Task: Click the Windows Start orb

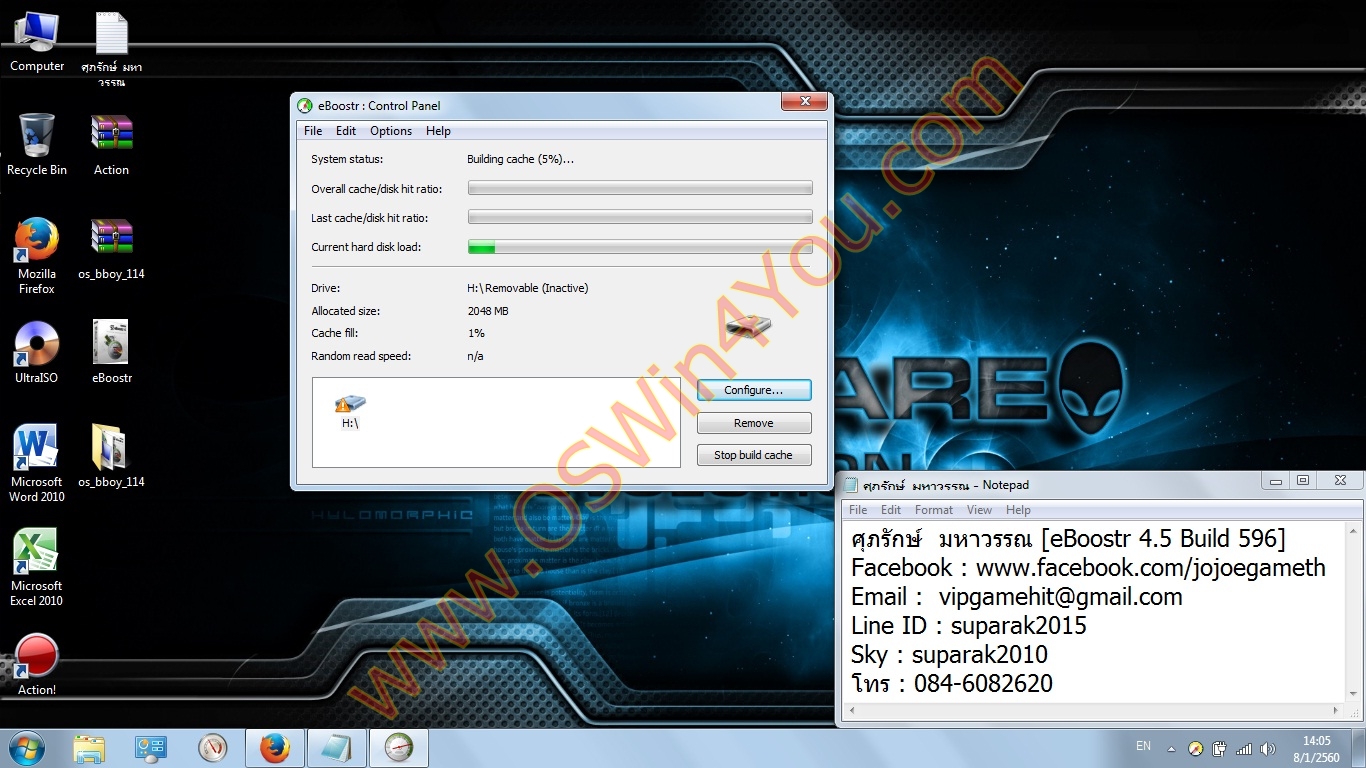Action: (x=26, y=748)
